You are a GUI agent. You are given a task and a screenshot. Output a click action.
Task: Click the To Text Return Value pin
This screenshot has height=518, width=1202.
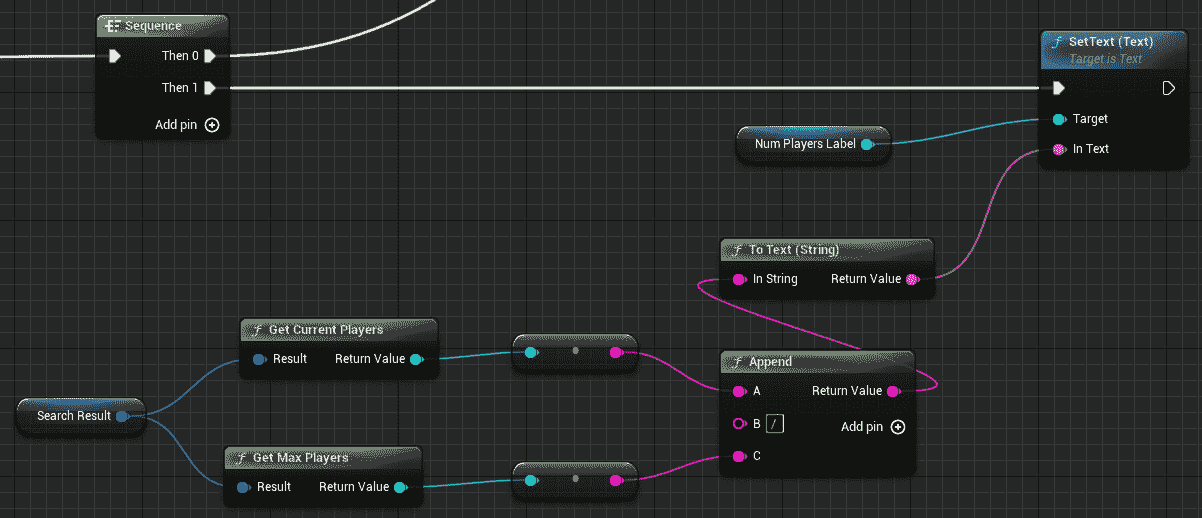click(x=911, y=279)
